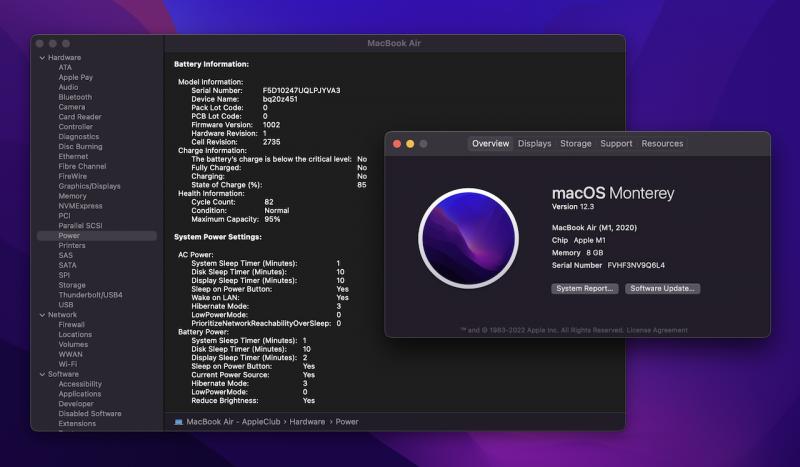The image size is (800, 467).
Task: Switch to the Displays tab
Action: pos(534,144)
